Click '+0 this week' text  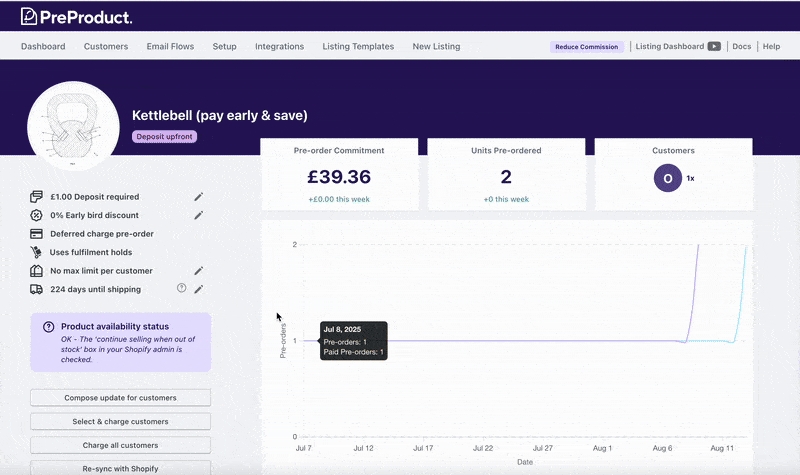pyautogui.click(x=506, y=199)
